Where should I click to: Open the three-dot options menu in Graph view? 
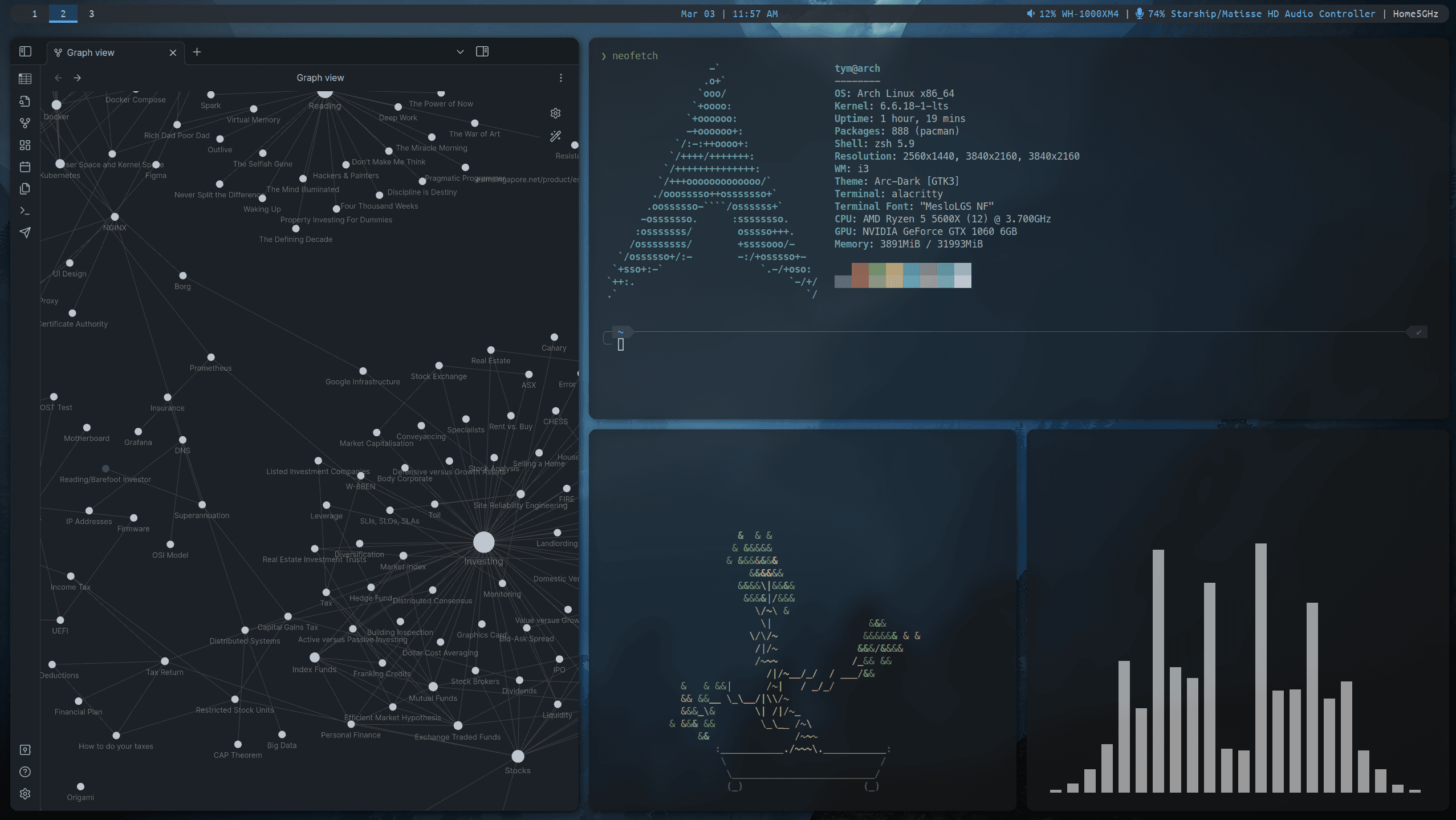tap(560, 78)
